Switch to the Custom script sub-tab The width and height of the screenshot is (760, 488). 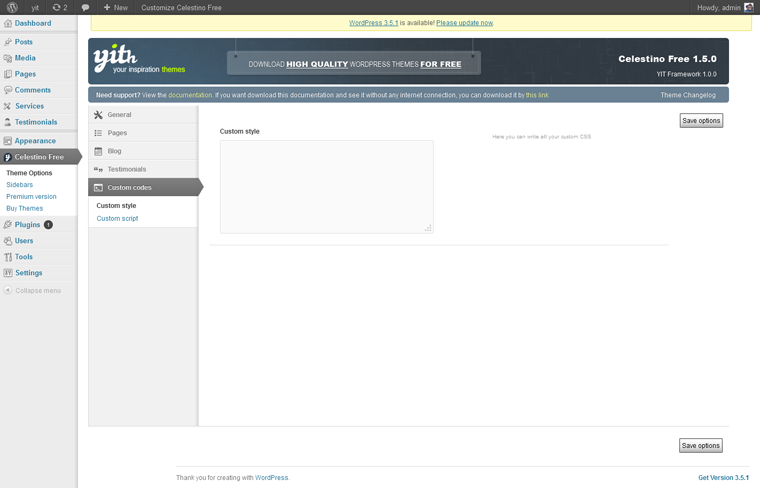click(117, 219)
